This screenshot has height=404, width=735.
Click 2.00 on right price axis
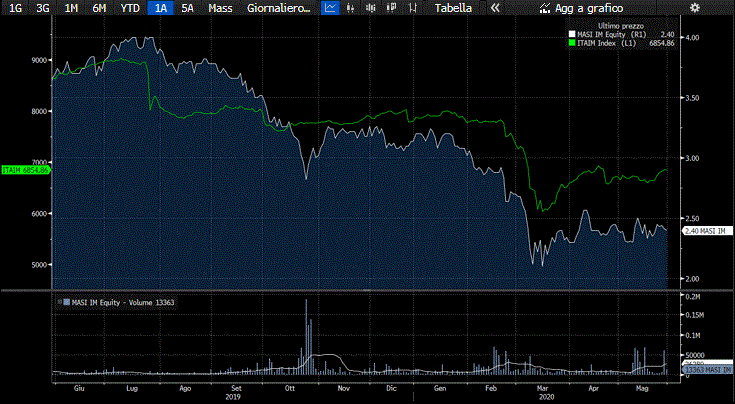692,279
